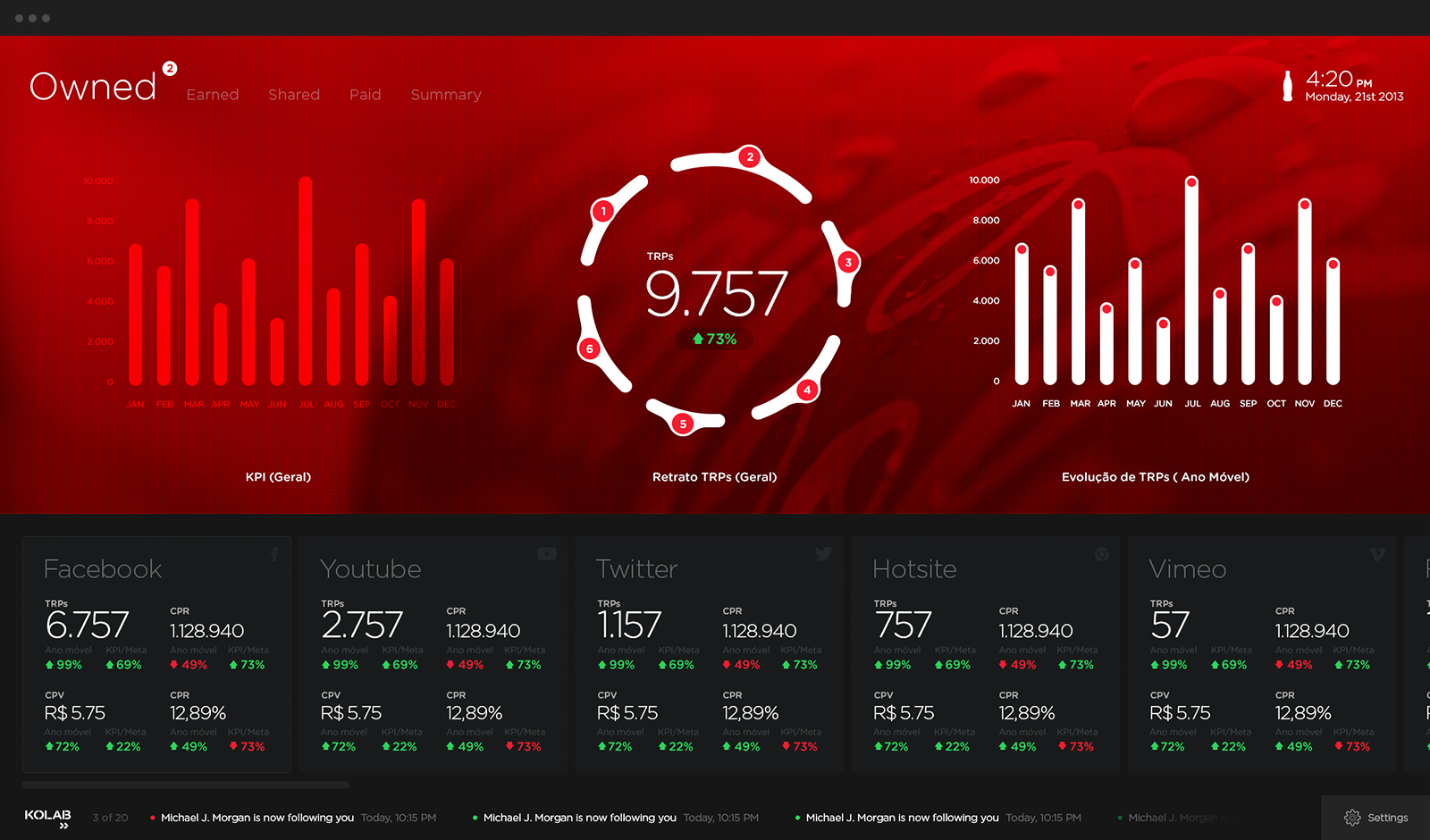
Task: Click the JUL bar in KPI (Geral) chart
Action: click(x=306, y=281)
